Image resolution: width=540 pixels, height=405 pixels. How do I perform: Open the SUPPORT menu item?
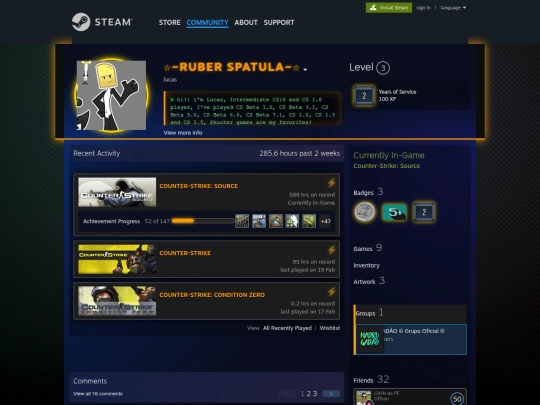279,22
